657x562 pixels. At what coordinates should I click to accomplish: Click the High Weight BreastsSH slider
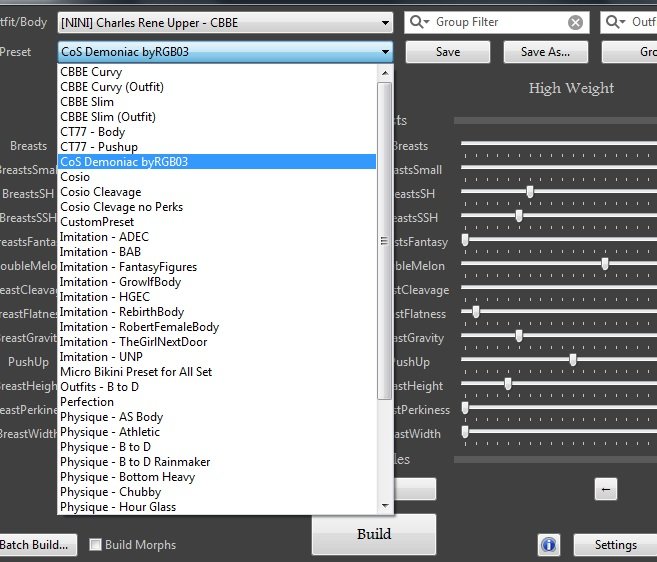pyautogui.click(x=530, y=192)
